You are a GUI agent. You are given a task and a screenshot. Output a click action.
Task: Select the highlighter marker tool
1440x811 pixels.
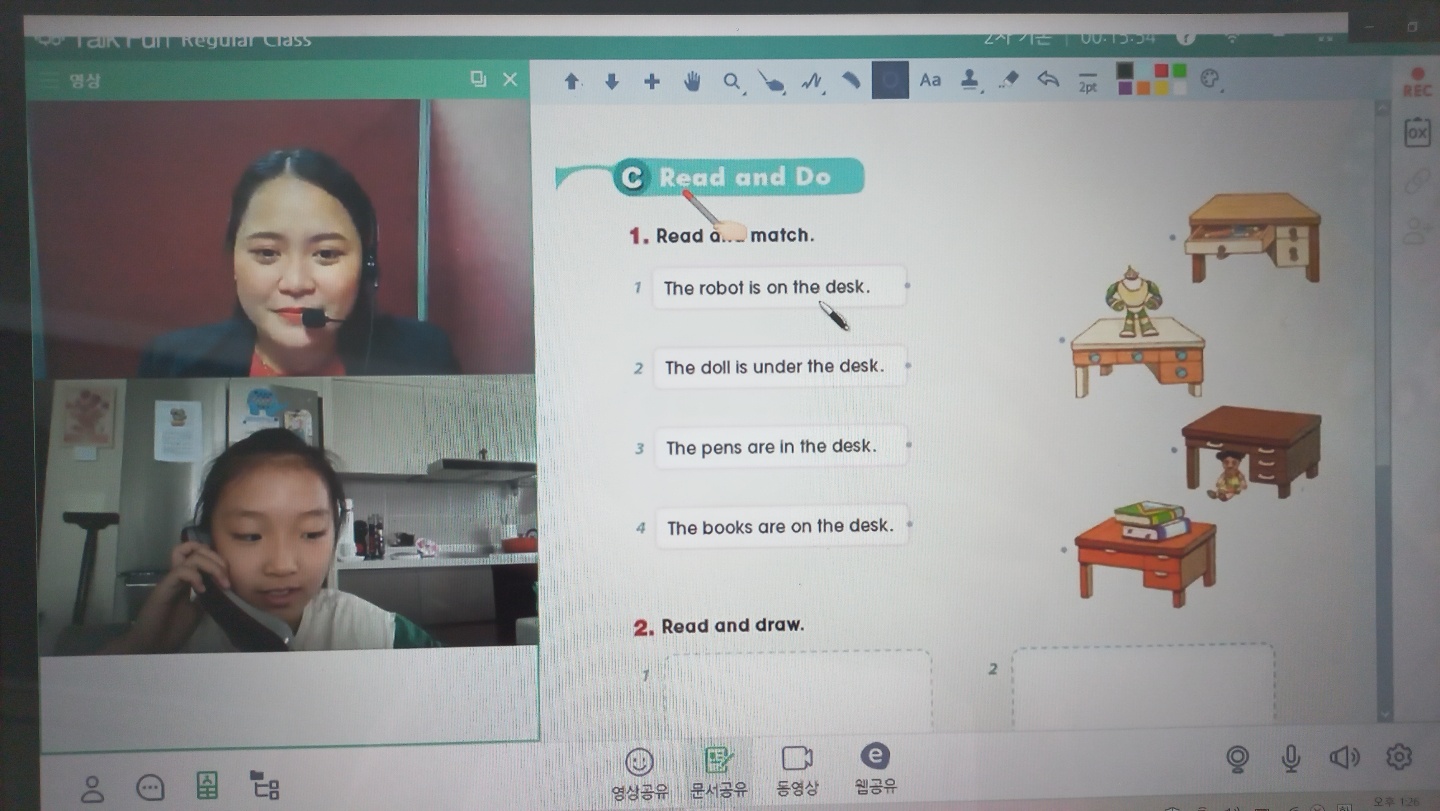click(x=850, y=80)
